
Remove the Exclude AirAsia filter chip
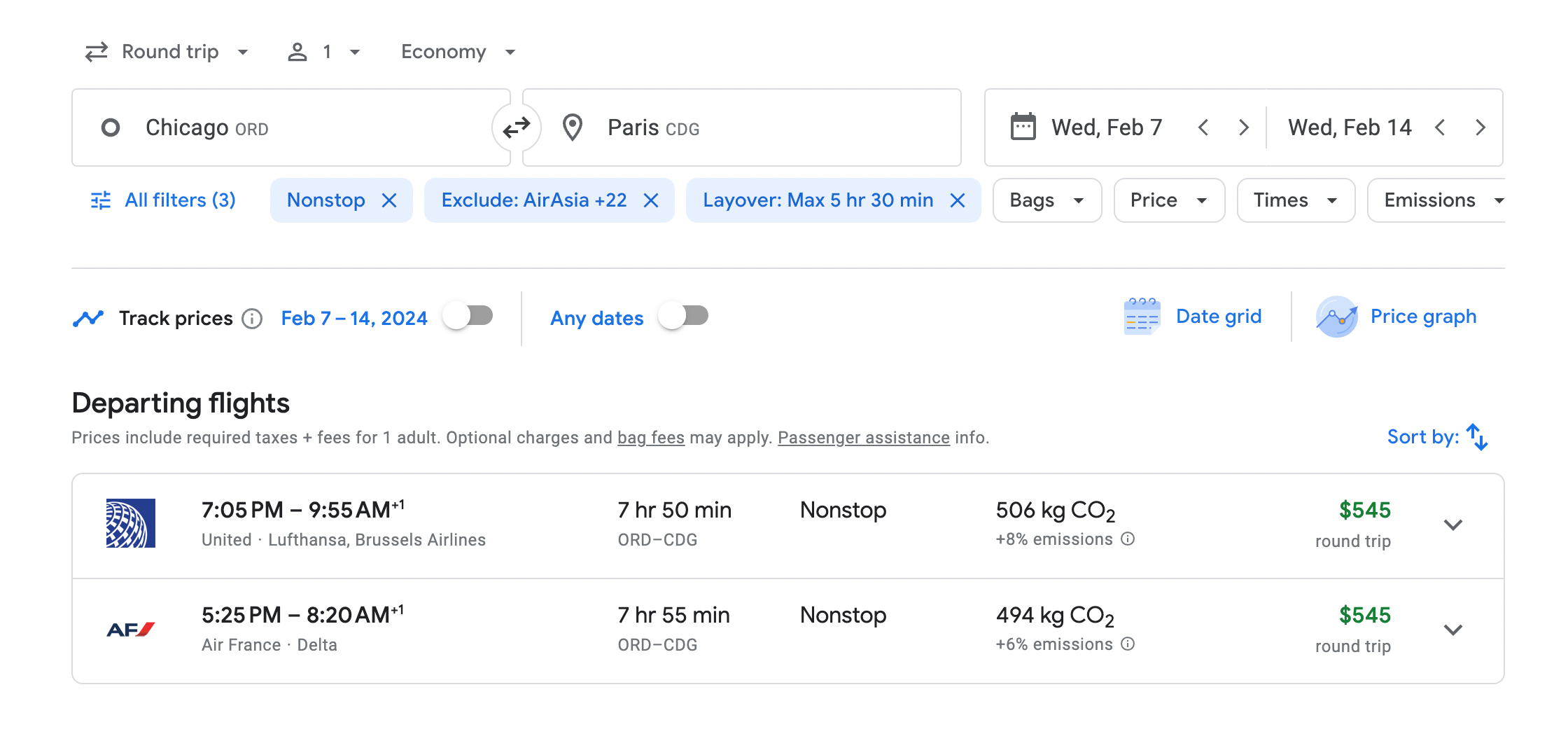651,201
